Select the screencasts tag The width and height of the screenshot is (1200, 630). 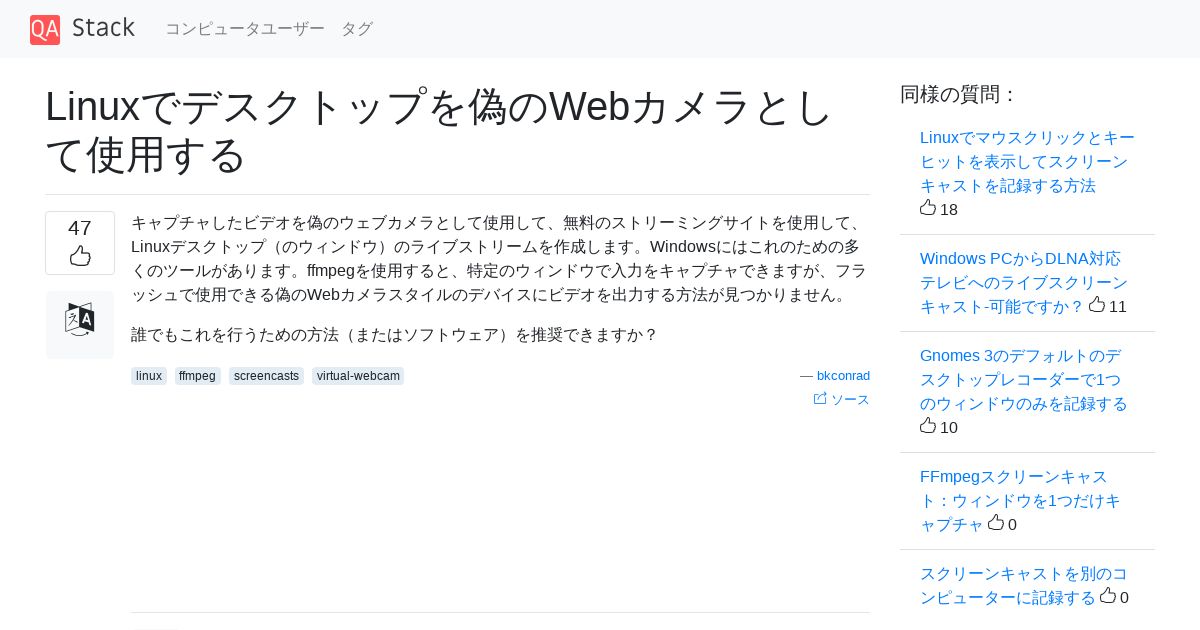coord(266,376)
